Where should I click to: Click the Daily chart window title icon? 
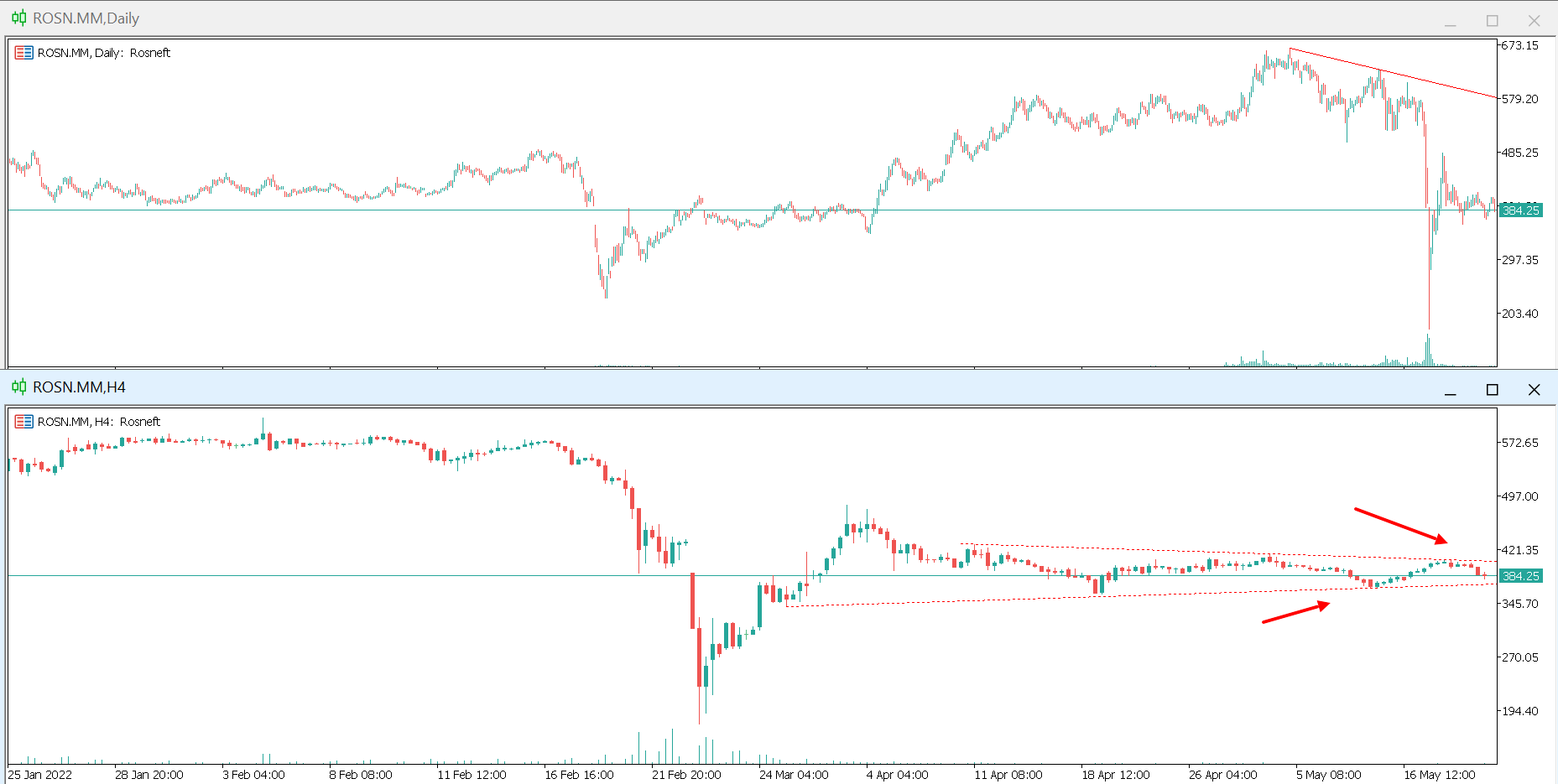pyautogui.click(x=18, y=18)
